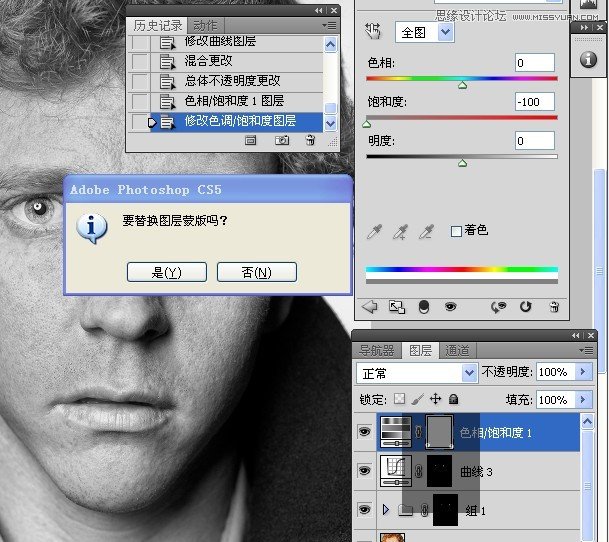Open the info panel icon
The height and width of the screenshot is (542, 609).
tap(588, 59)
